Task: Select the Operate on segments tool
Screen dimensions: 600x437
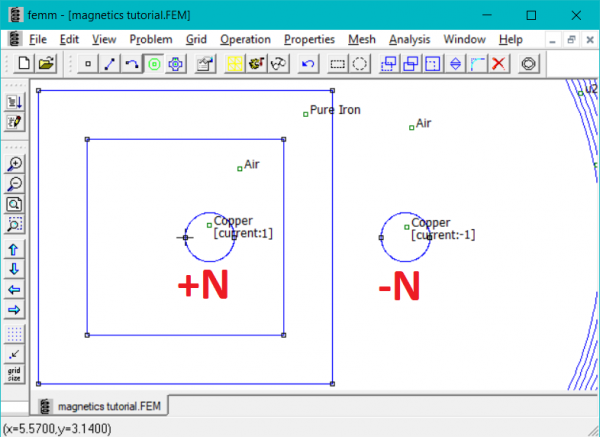Action: [x=110, y=63]
